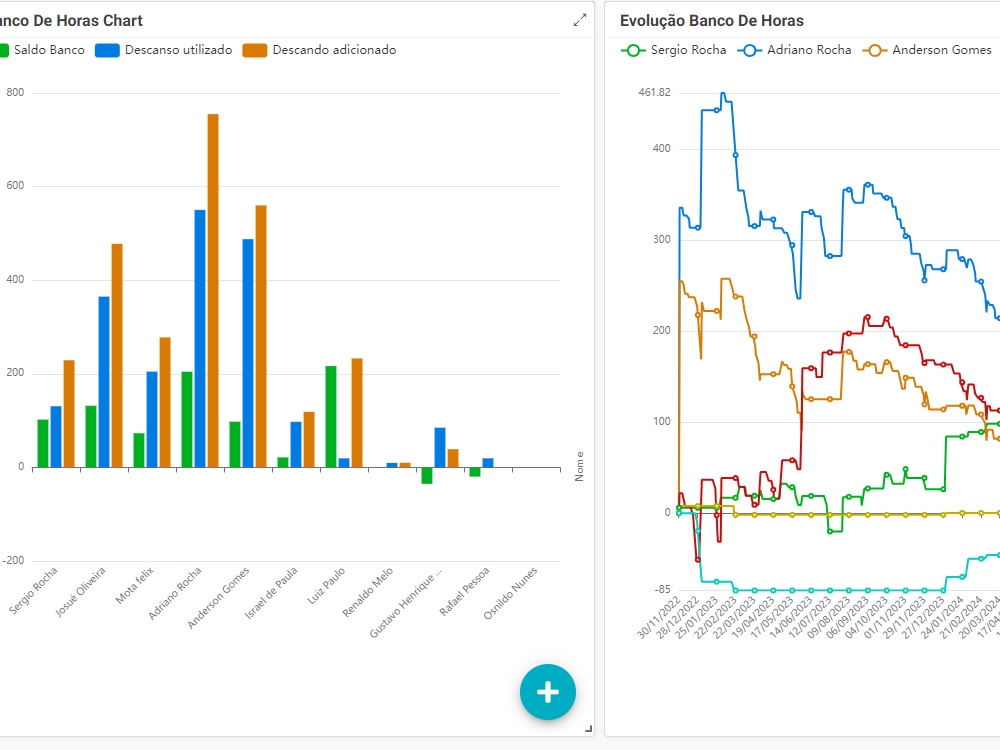Toggle Sergio Rocha line in legend

coord(673,50)
